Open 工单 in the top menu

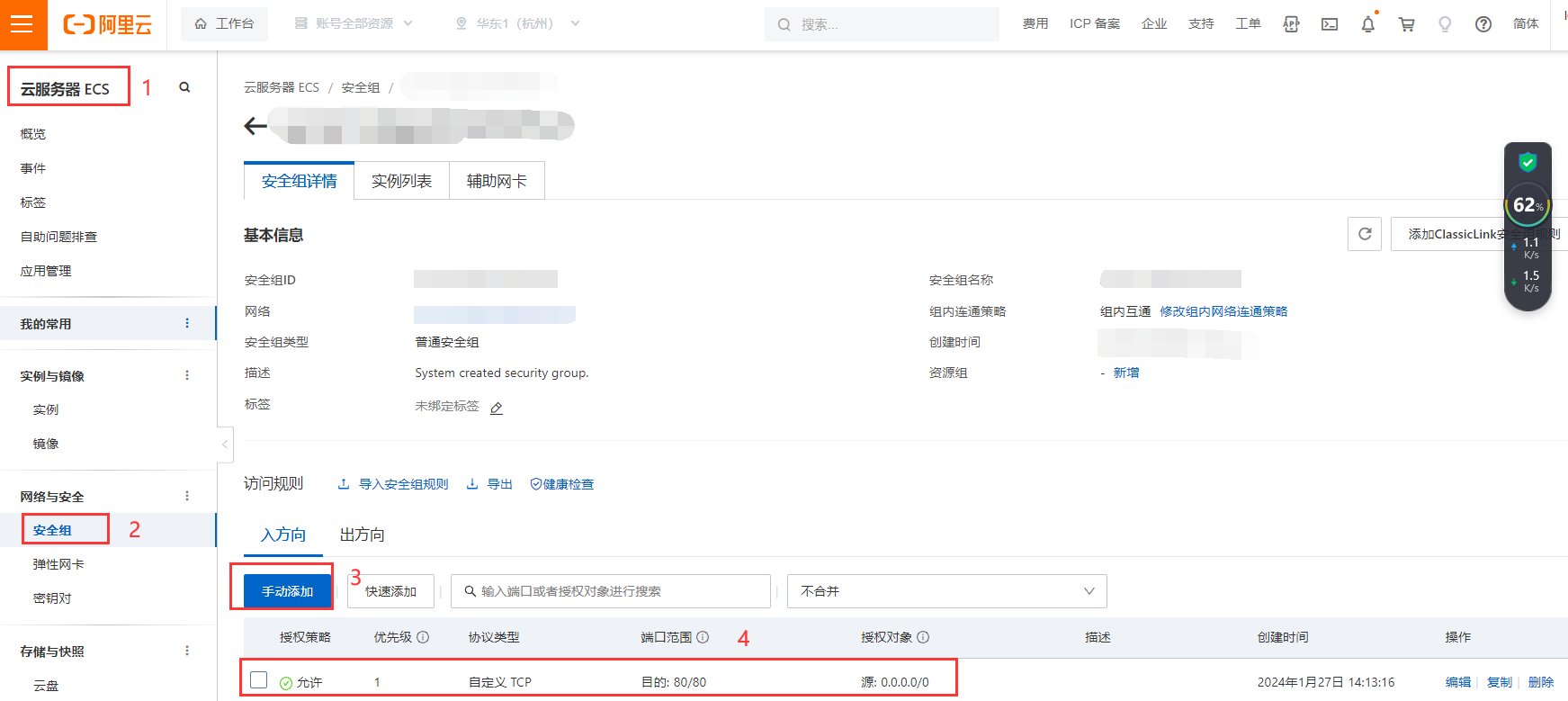[1248, 24]
